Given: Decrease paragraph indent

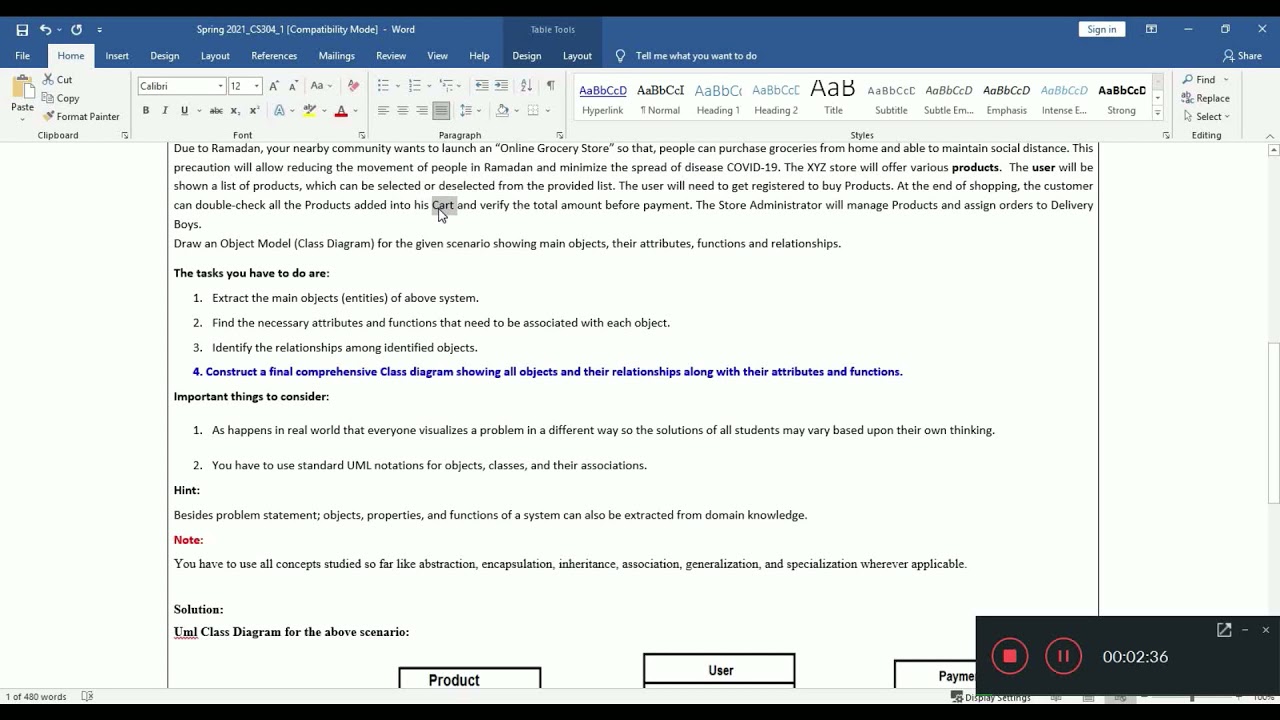Looking at the screenshot, I should (483, 86).
